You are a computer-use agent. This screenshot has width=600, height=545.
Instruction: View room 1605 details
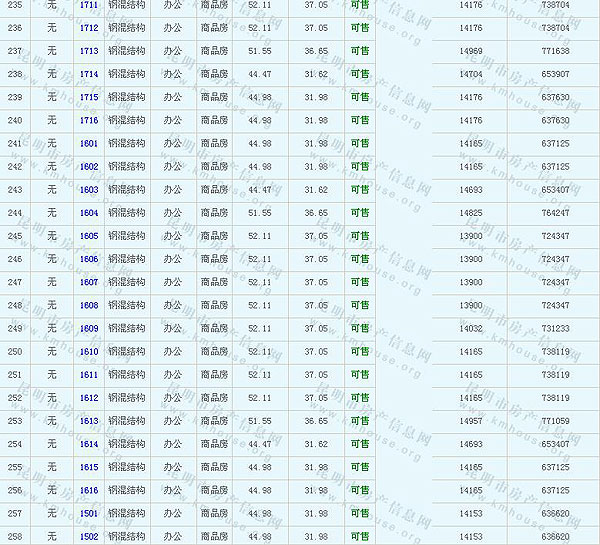[x=89, y=236]
